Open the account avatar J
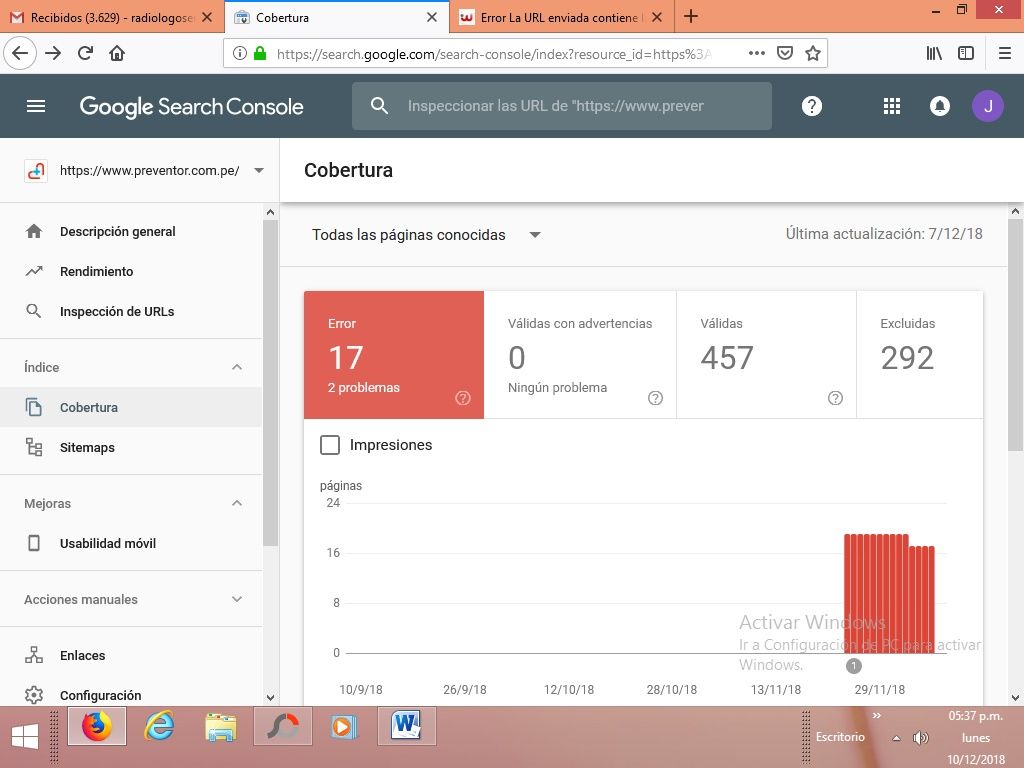The image size is (1024, 768). (987, 106)
